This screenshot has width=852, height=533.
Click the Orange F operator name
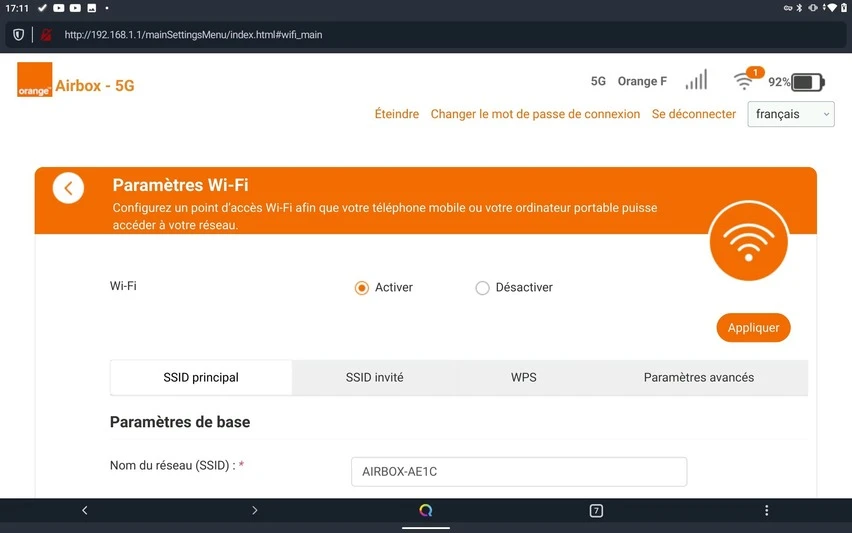642,81
